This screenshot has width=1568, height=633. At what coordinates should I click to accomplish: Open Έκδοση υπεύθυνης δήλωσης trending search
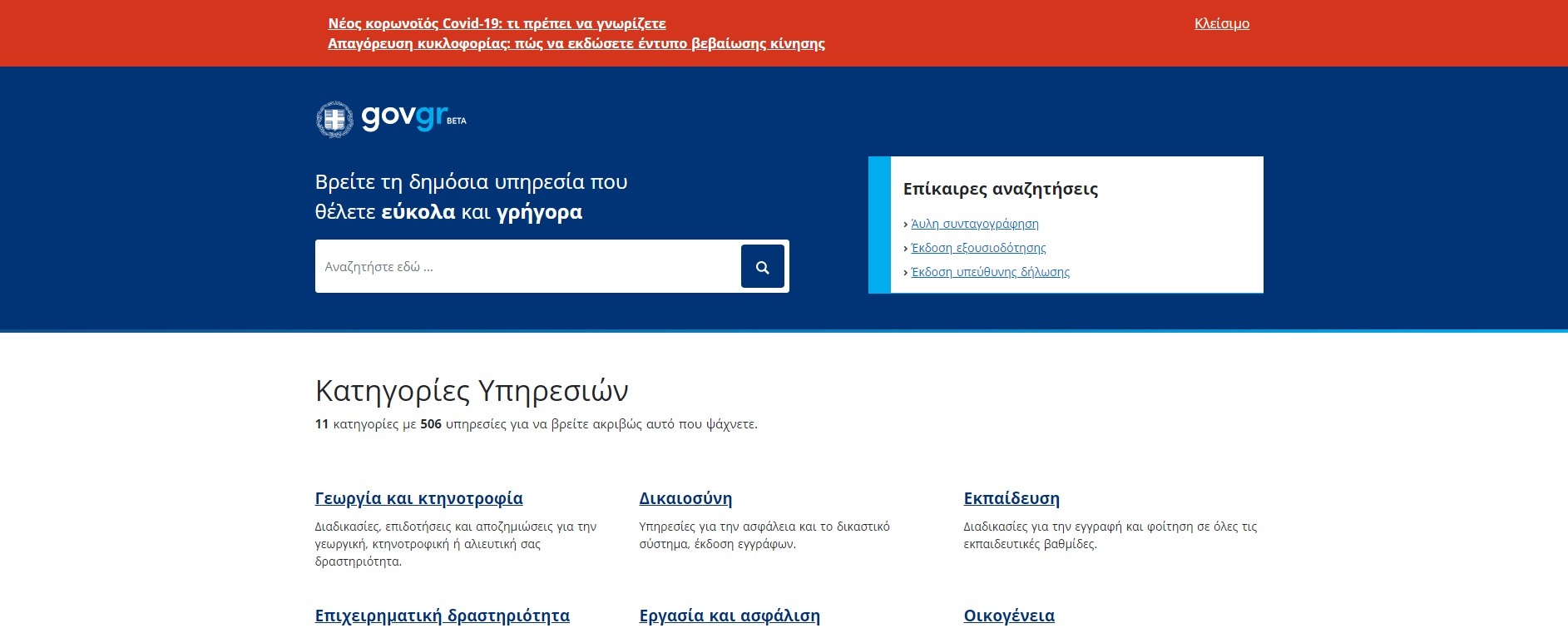tap(990, 272)
